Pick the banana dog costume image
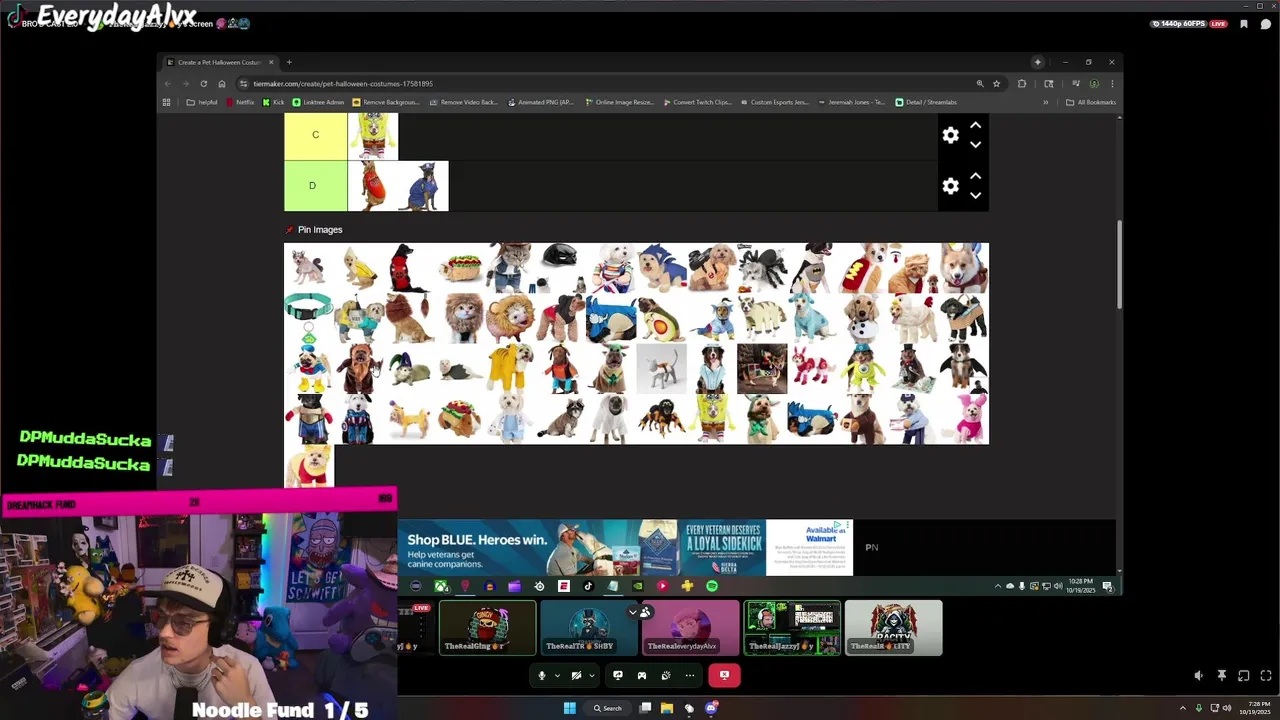This screenshot has height=720, width=1280. (359, 268)
